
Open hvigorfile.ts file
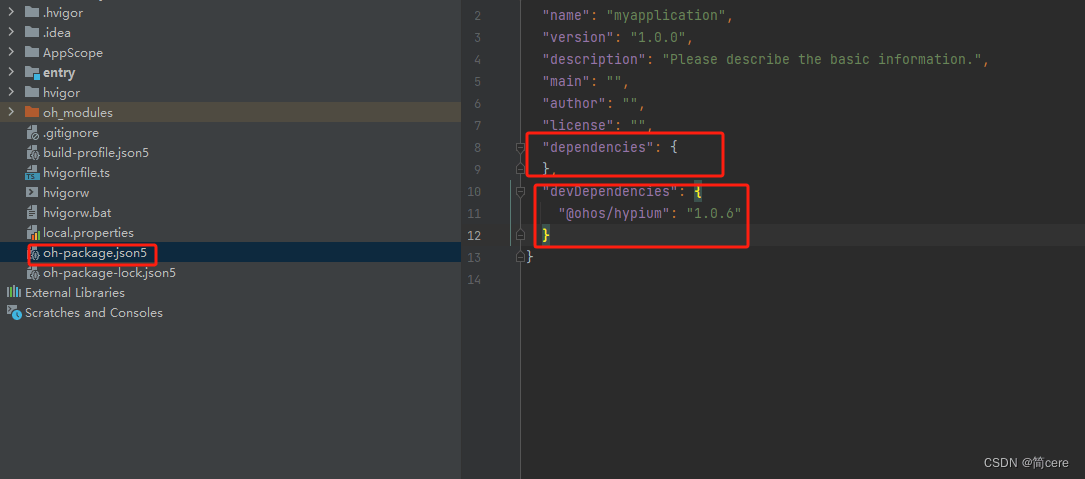click(76, 172)
